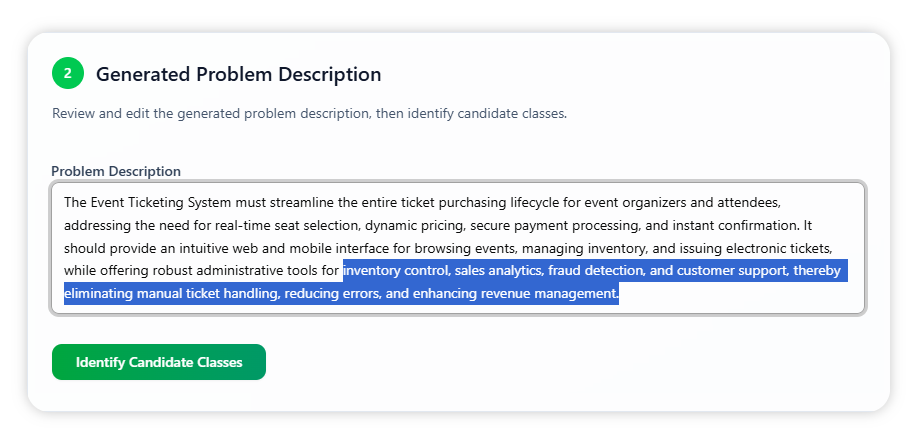Viewport: 920px width, 442px height.
Task: Place cursor after 'revenue management.' ending
Action: 620,294
